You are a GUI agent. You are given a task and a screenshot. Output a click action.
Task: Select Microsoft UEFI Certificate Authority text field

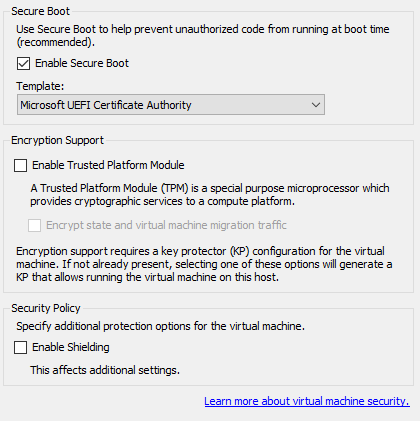106,105
